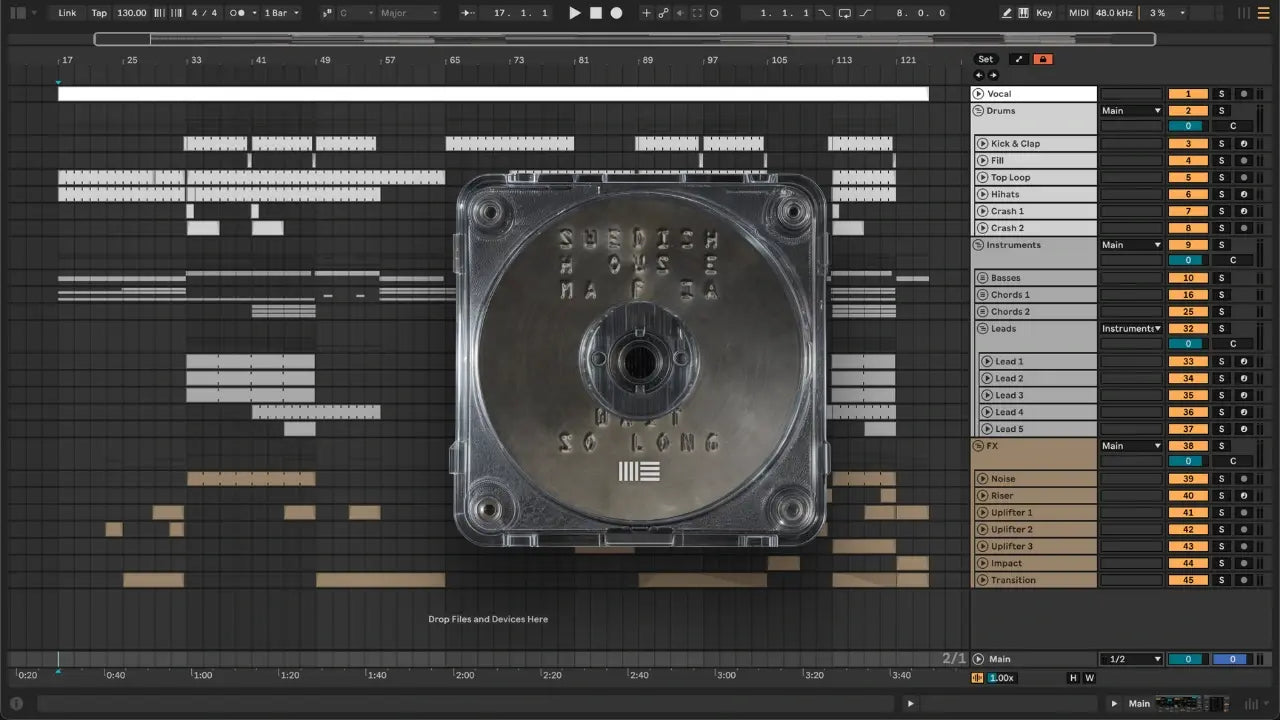
Task: Solo the Vocal track
Action: click(1220, 94)
